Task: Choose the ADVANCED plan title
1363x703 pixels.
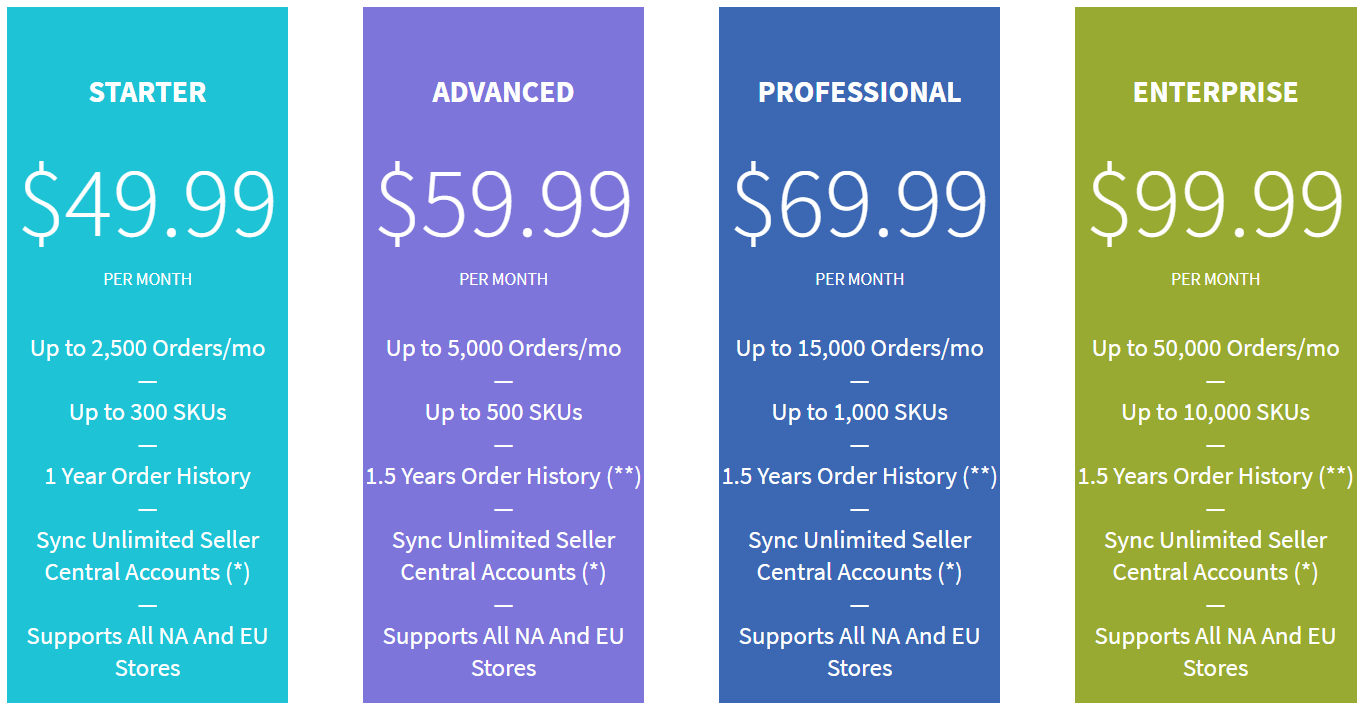Action: (x=503, y=92)
